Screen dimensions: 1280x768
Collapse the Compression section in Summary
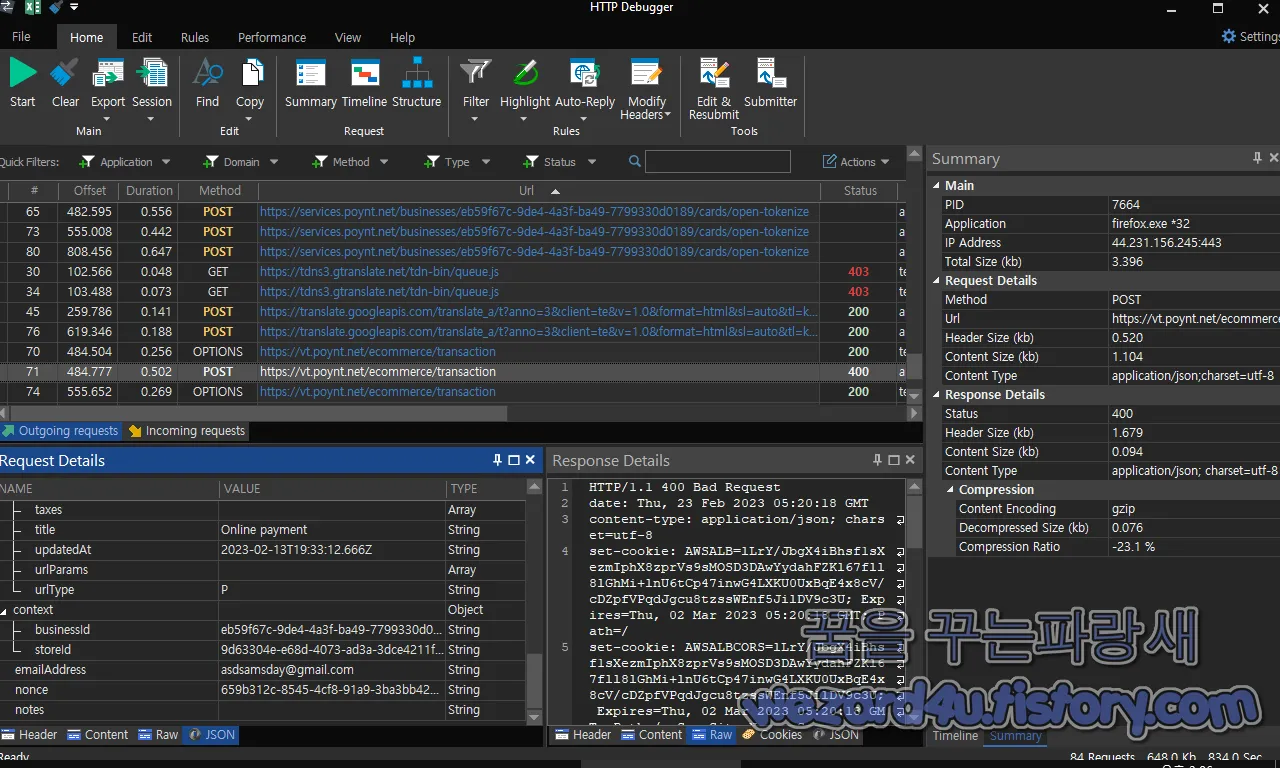949,489
